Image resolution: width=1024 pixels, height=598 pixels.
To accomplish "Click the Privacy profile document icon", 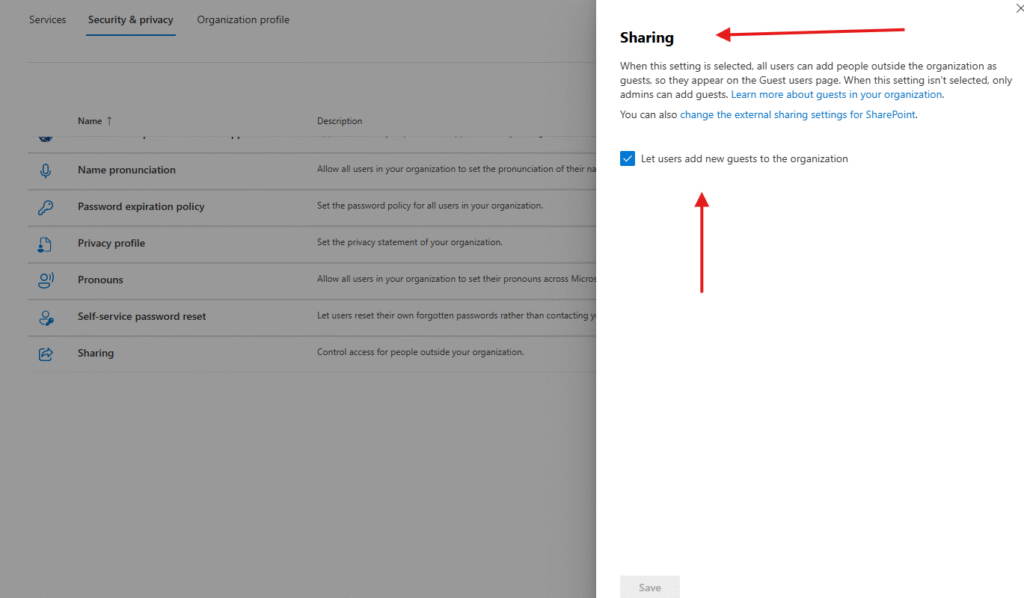I will click(x=46, y=243).
